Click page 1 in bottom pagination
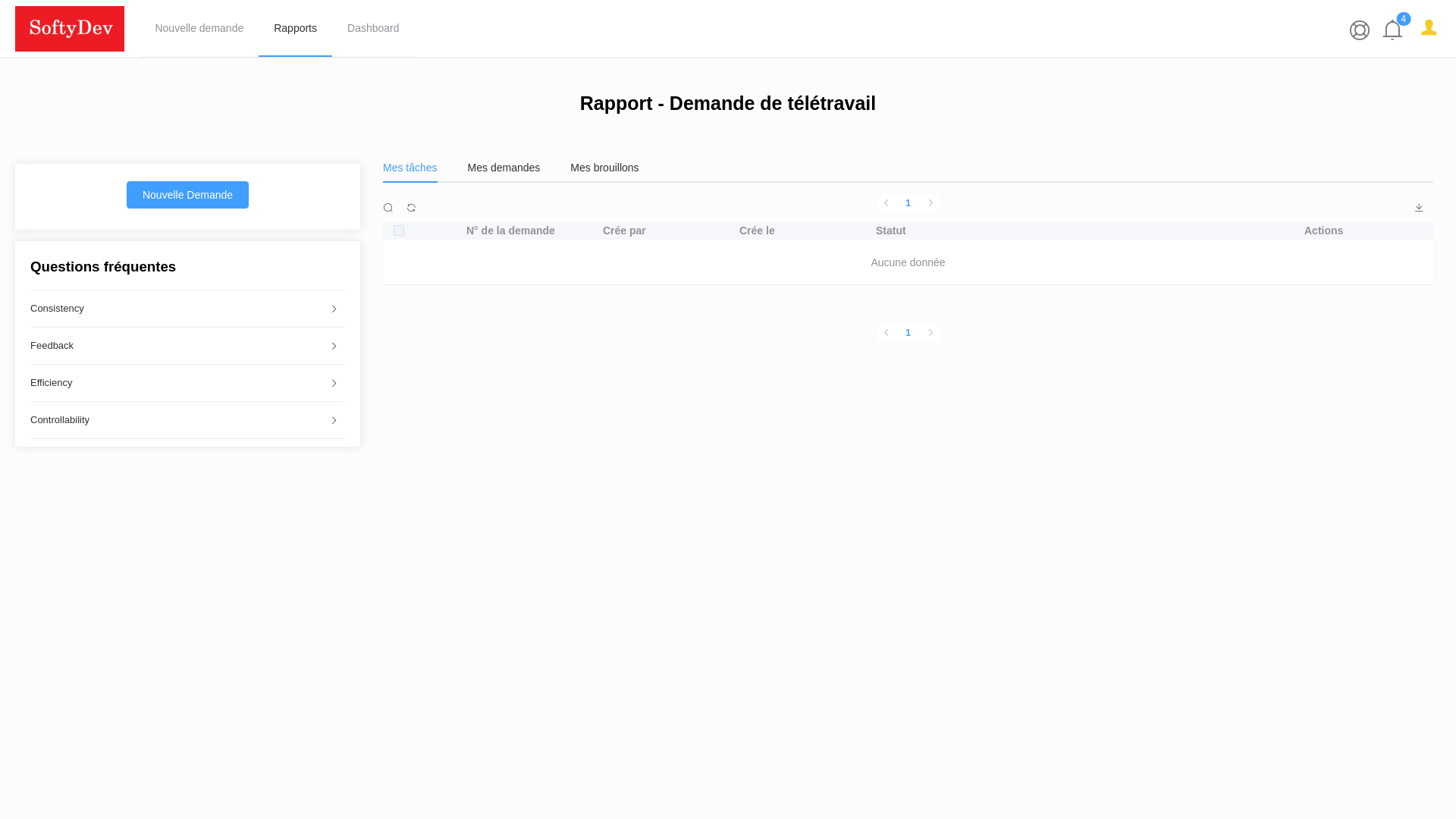Screen dimensions: 1456x819 (x=908, y=332)
